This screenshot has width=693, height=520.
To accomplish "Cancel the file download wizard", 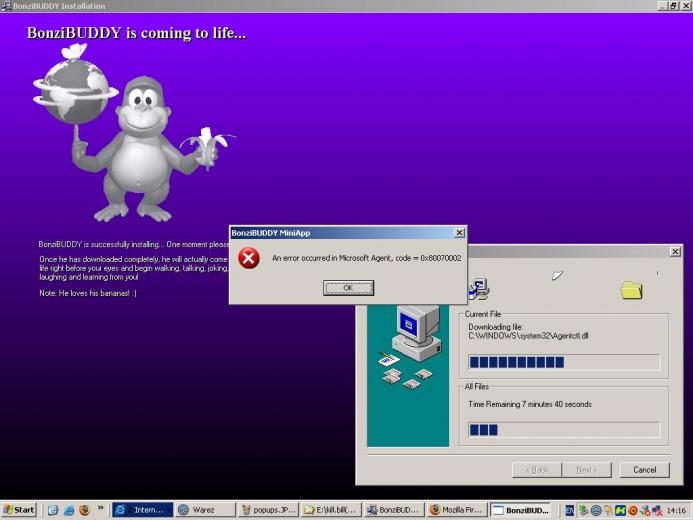I will click(644, 470).
